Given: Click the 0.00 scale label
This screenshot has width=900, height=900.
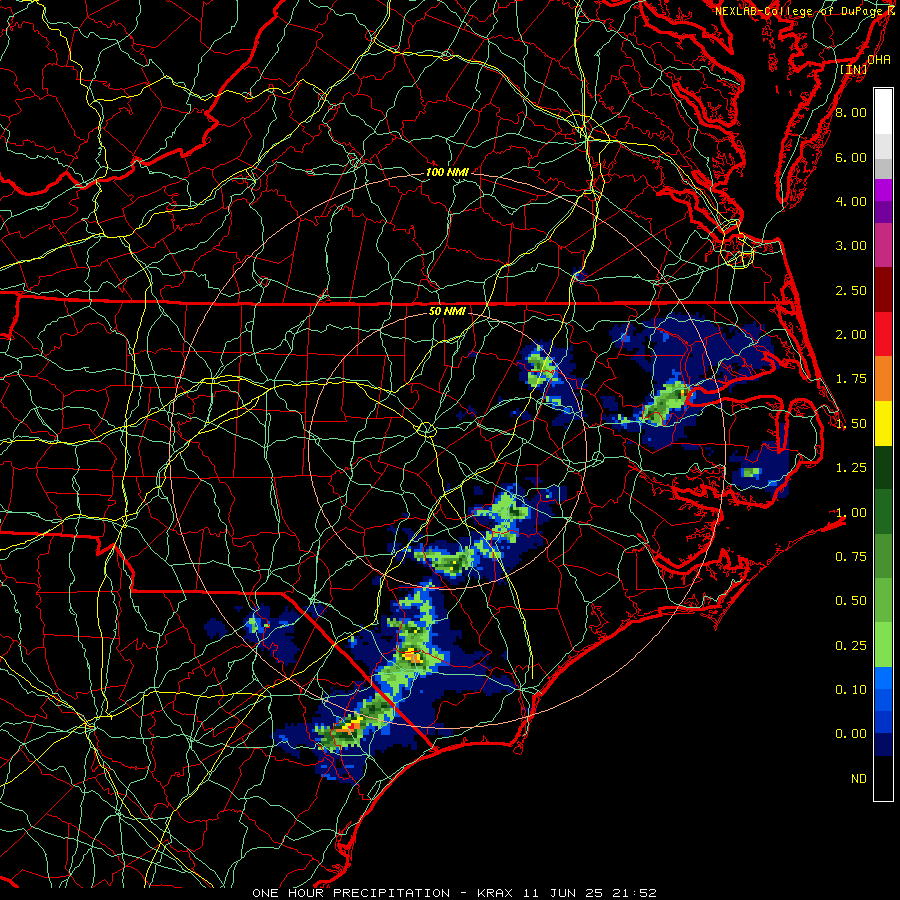Looking at the screenshot, I should coord(851,734).
